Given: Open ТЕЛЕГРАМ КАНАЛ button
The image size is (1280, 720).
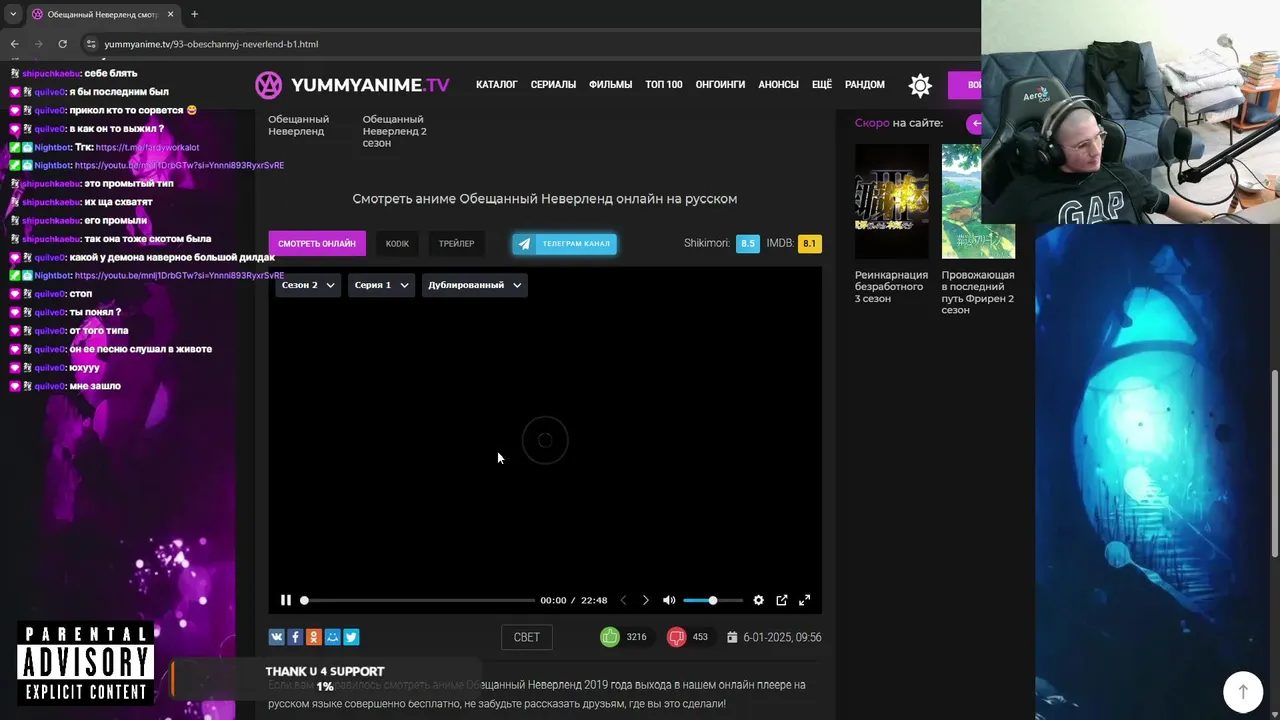Looking at the screenshot, I should point(565,244).
